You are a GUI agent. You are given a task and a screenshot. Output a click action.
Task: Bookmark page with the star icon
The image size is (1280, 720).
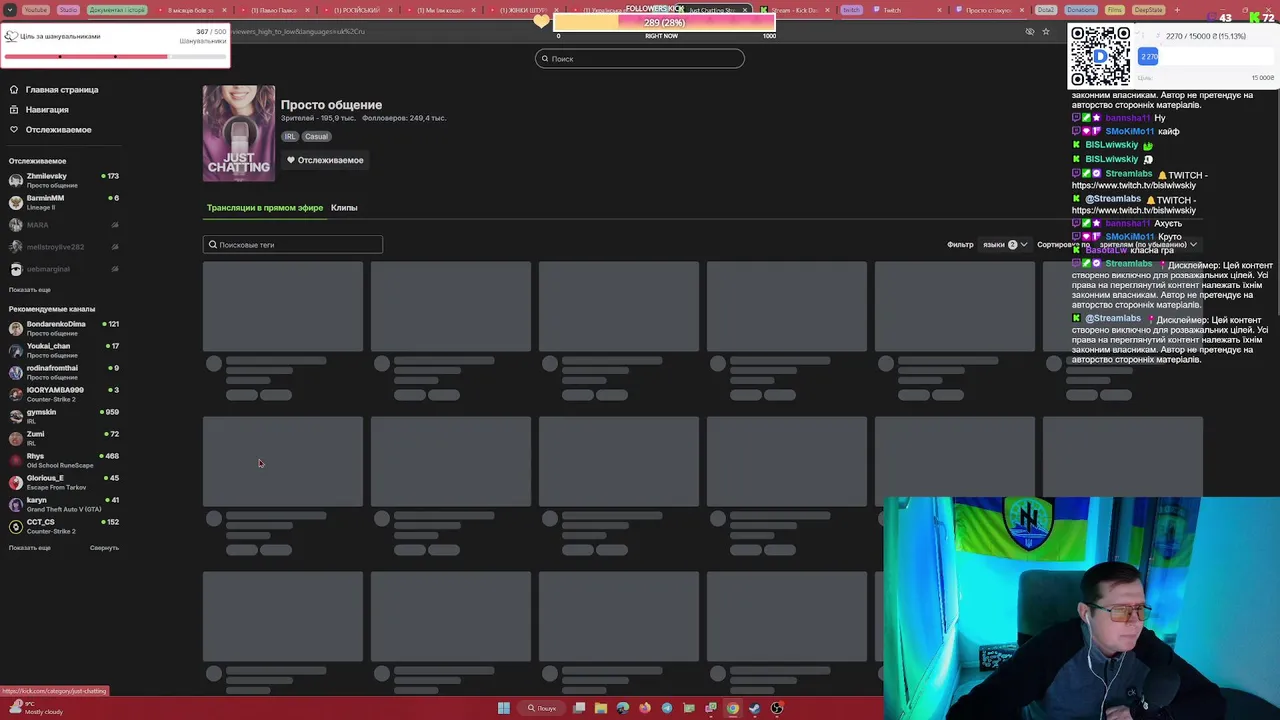[x=1046, y=32]
